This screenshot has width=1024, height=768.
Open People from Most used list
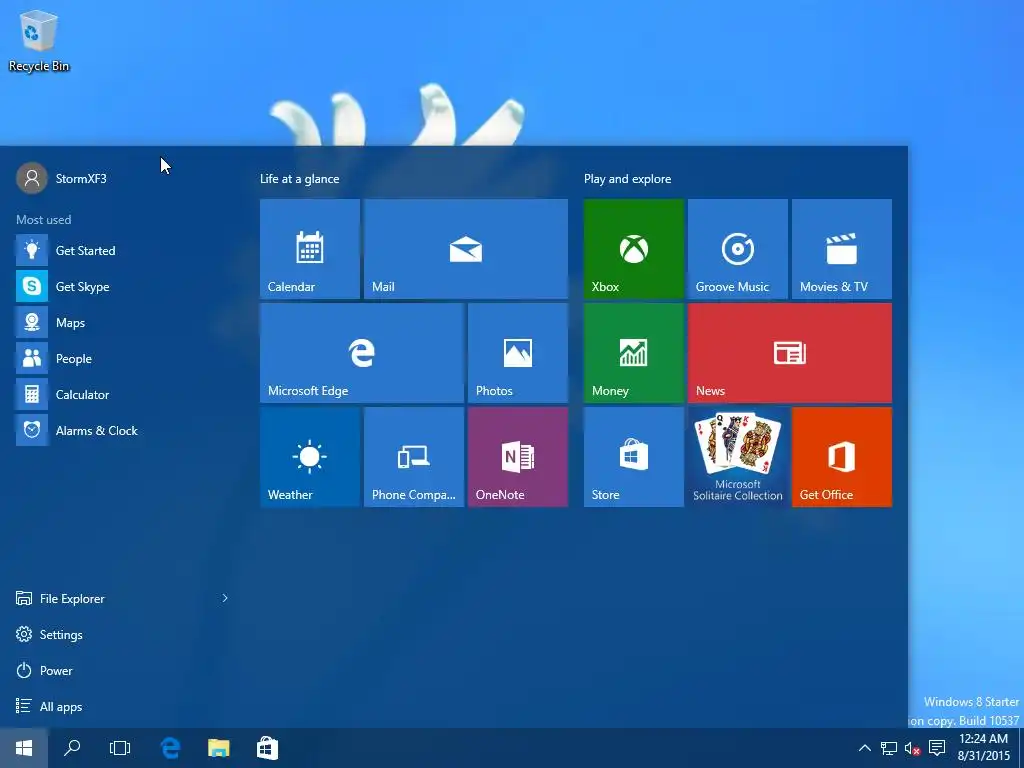122,358
